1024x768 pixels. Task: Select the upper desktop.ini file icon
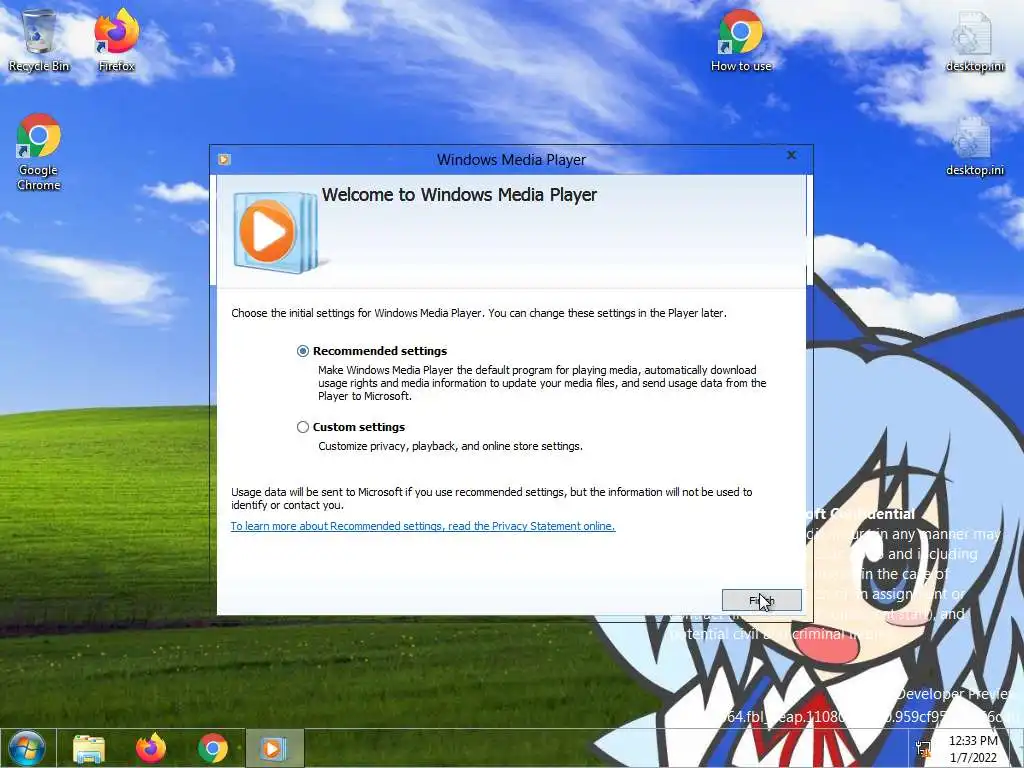tap(974, 41)
